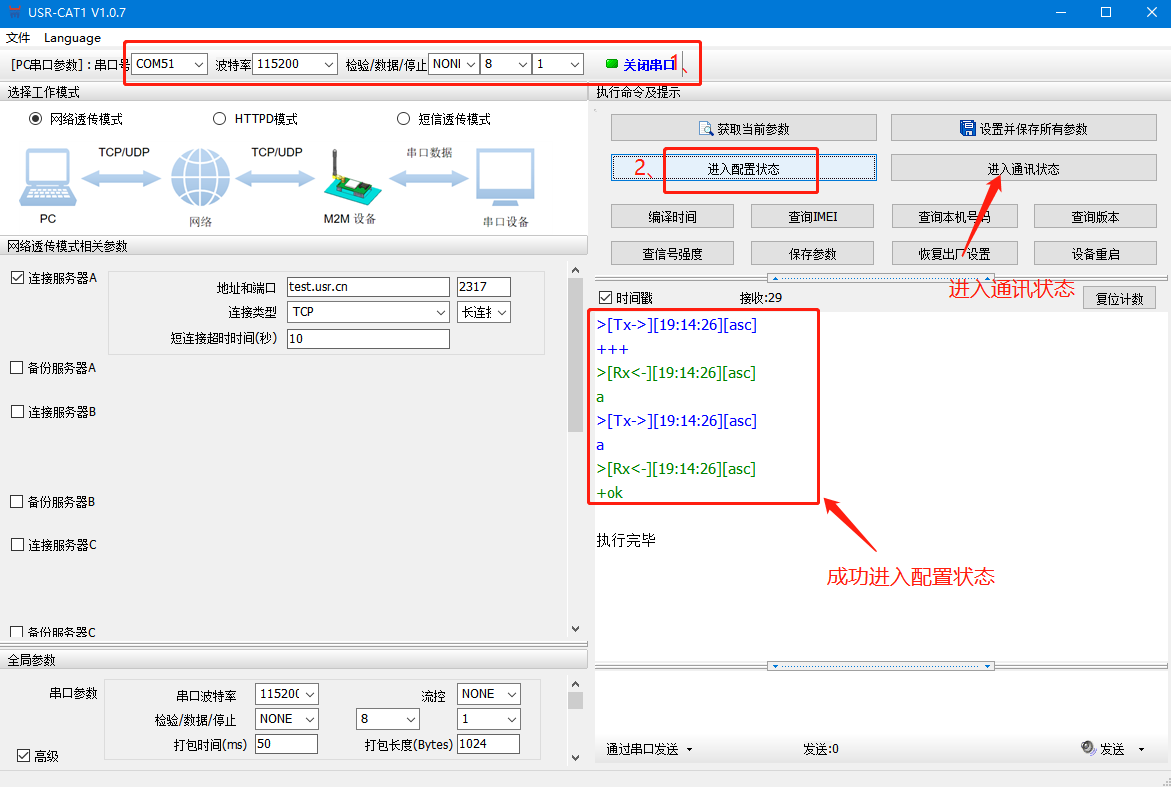Viewport: 1171px width, 787px height.
Task: Click the network globe diagram icon
Action: [x=200, y=178]
